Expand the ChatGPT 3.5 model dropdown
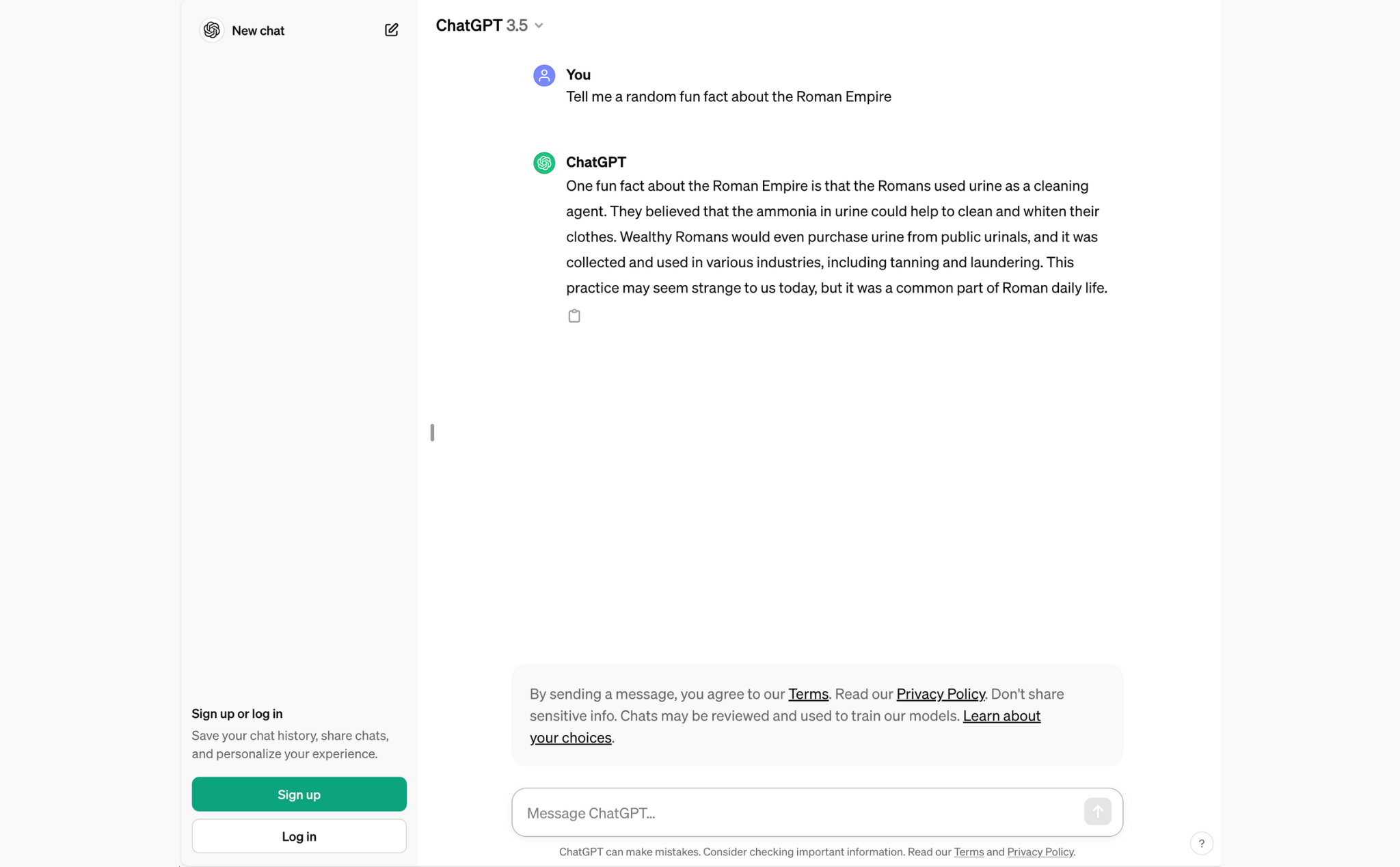The width and height of the screenshot is (1400, 867). coord(489,25)
